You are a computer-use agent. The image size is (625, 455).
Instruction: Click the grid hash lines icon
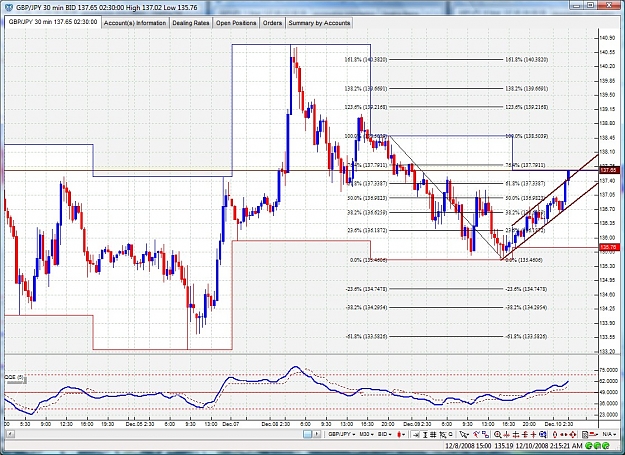tap(433, 435)
